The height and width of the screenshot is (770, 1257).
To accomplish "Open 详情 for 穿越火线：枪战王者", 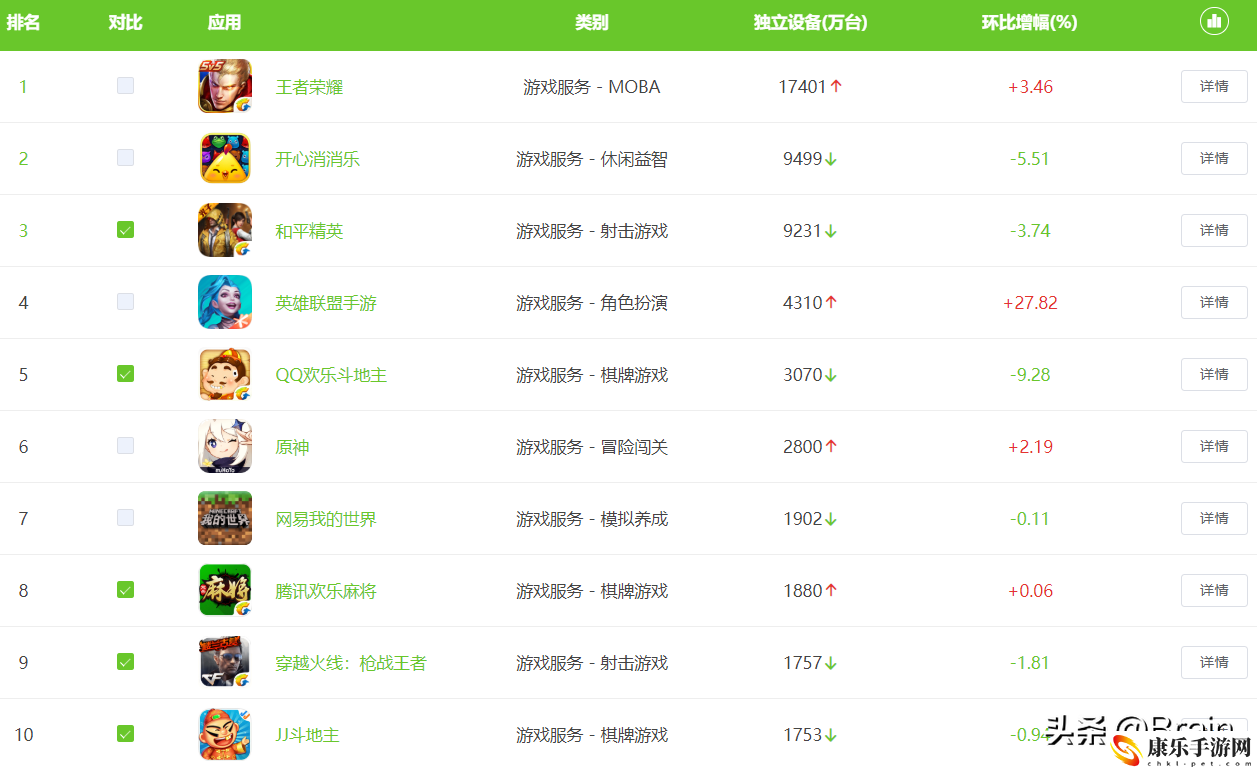I will click(1214, 662).
